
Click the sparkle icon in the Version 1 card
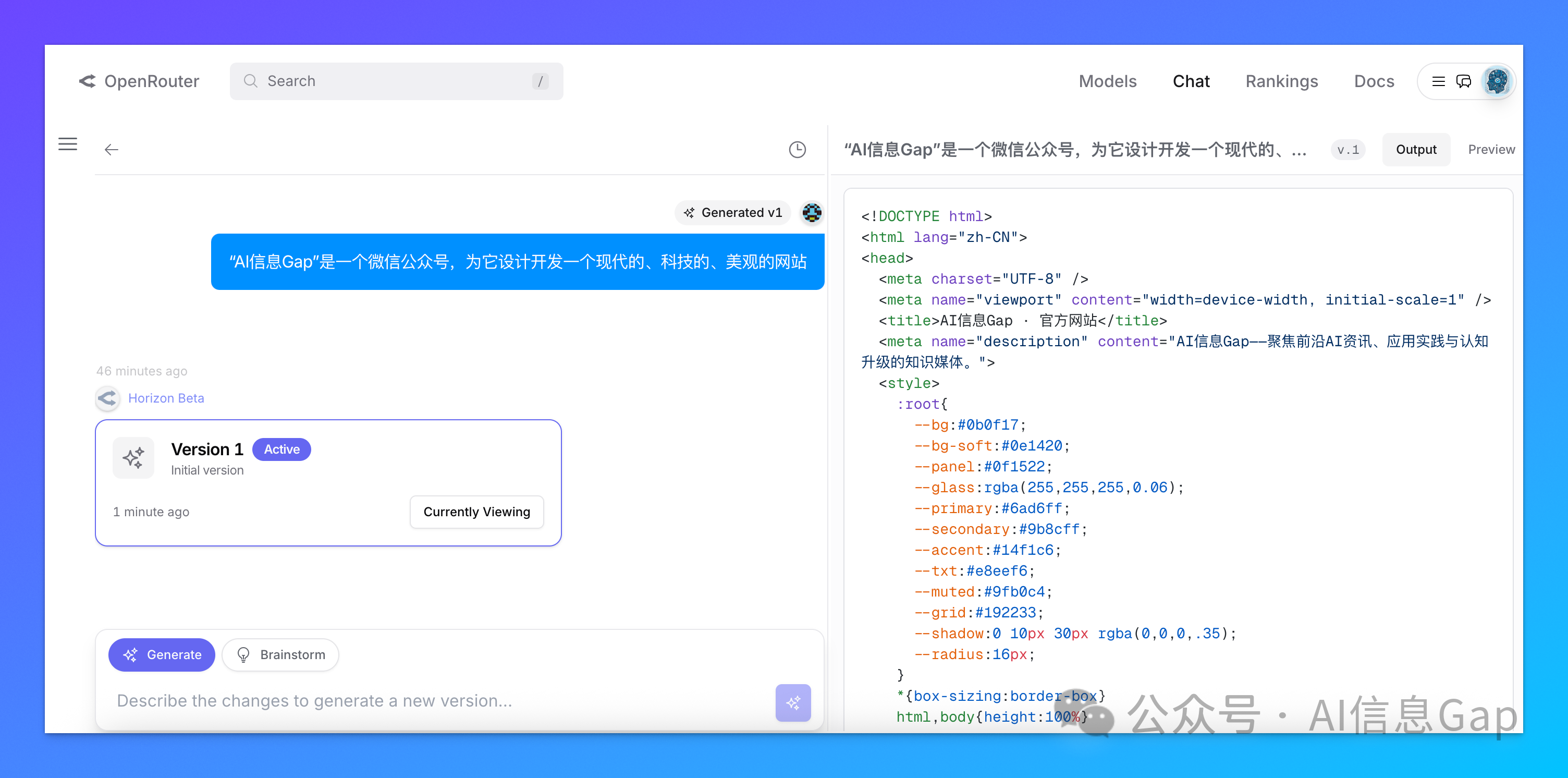coord(133,458)
